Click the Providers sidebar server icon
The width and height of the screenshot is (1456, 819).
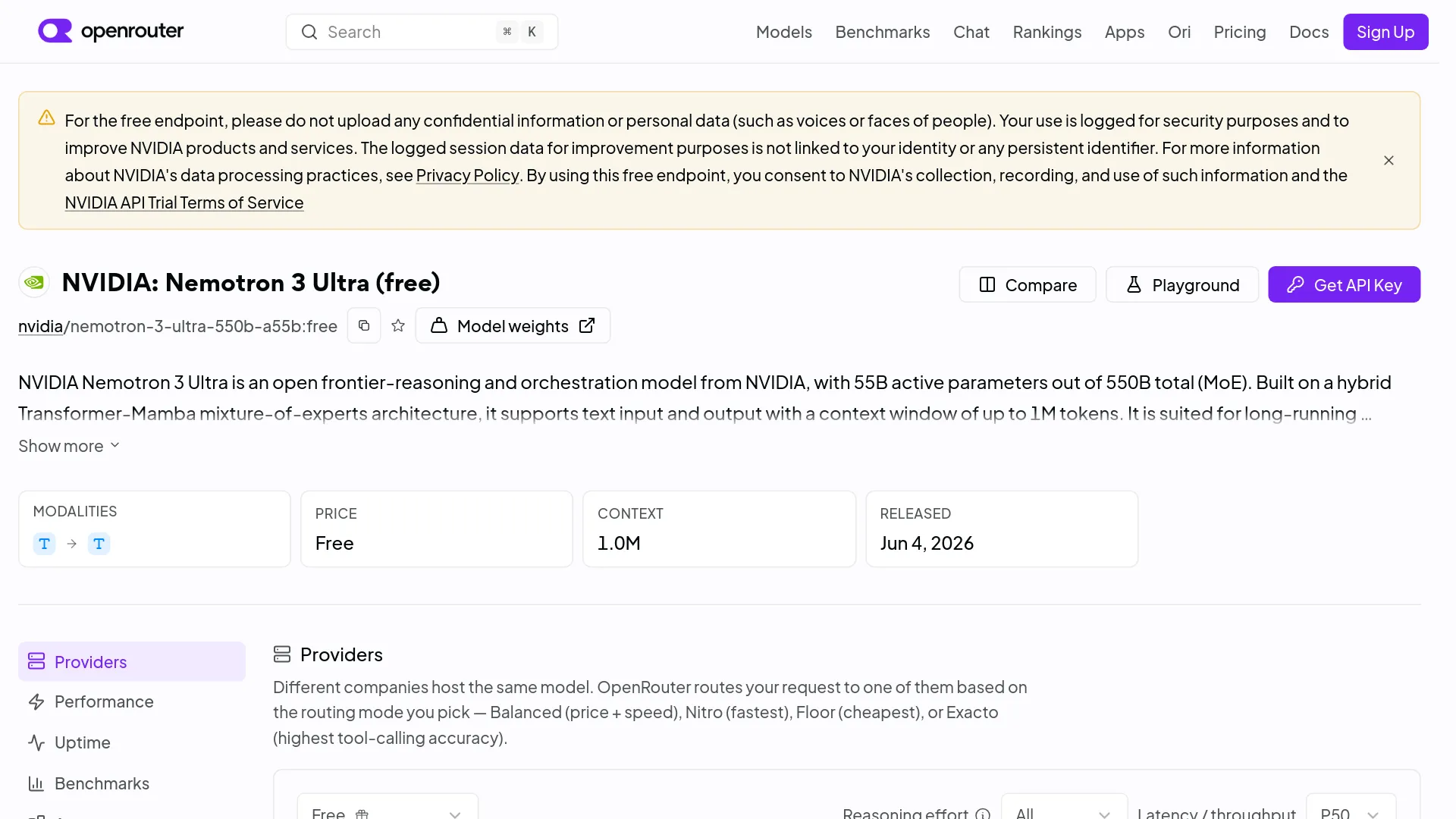coord(36,661)
